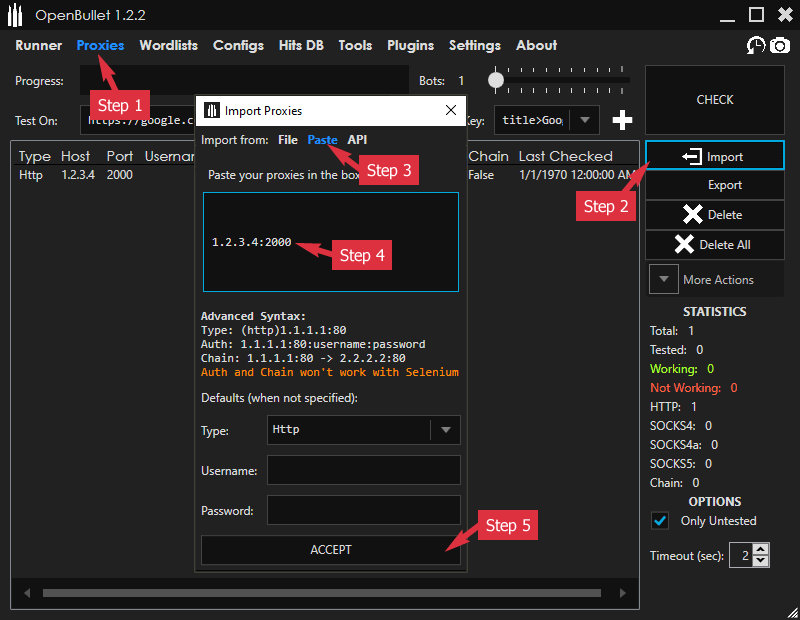
Task: Maximize the OpenBullet window
Action: pyautogui.click(x=756, y=15)
